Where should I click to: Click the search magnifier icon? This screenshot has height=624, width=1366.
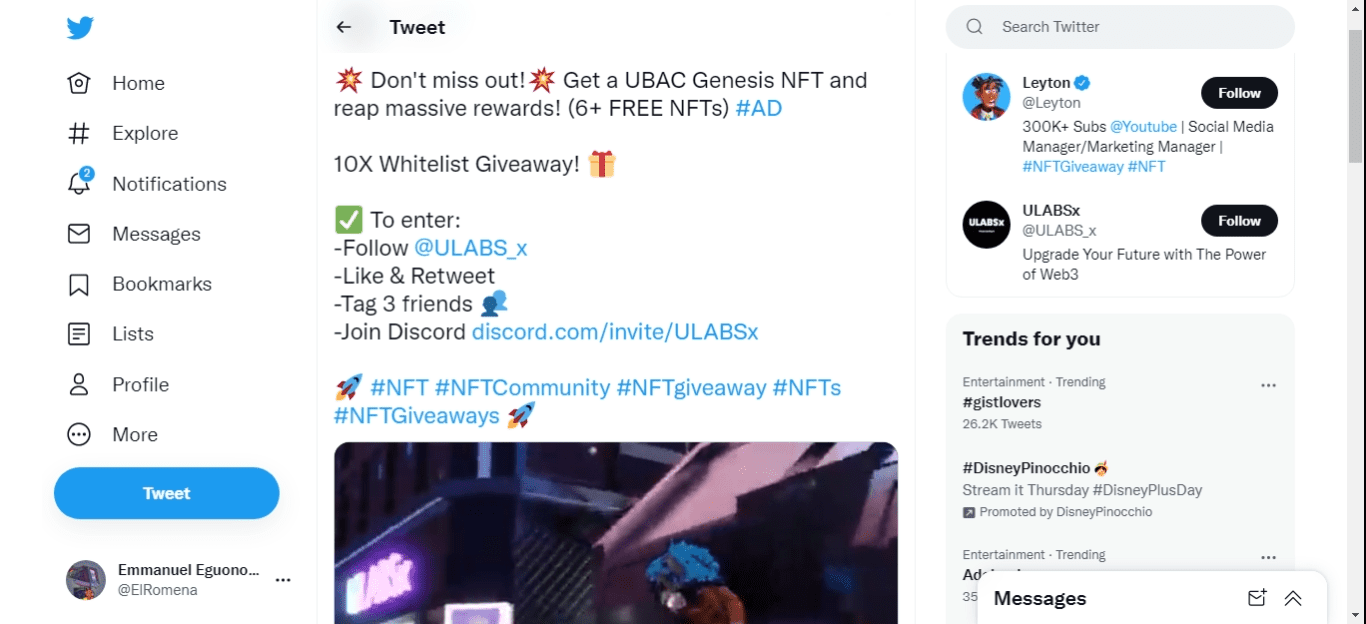click(974, 27)
